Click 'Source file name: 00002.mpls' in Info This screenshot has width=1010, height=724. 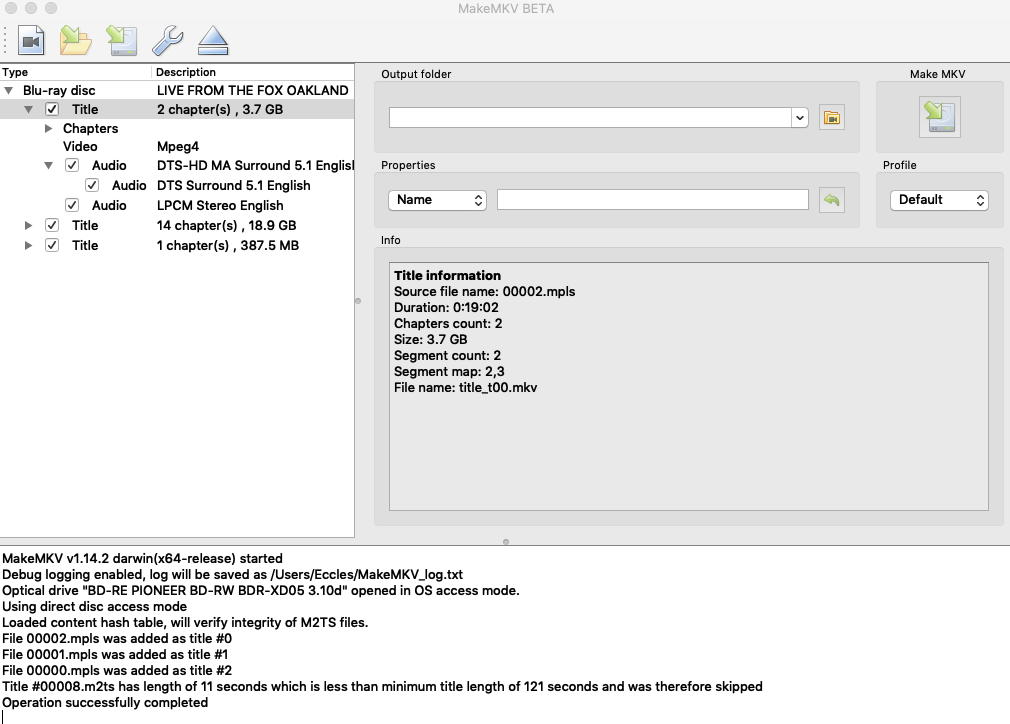pyautogui.click(x=484, y=292)
